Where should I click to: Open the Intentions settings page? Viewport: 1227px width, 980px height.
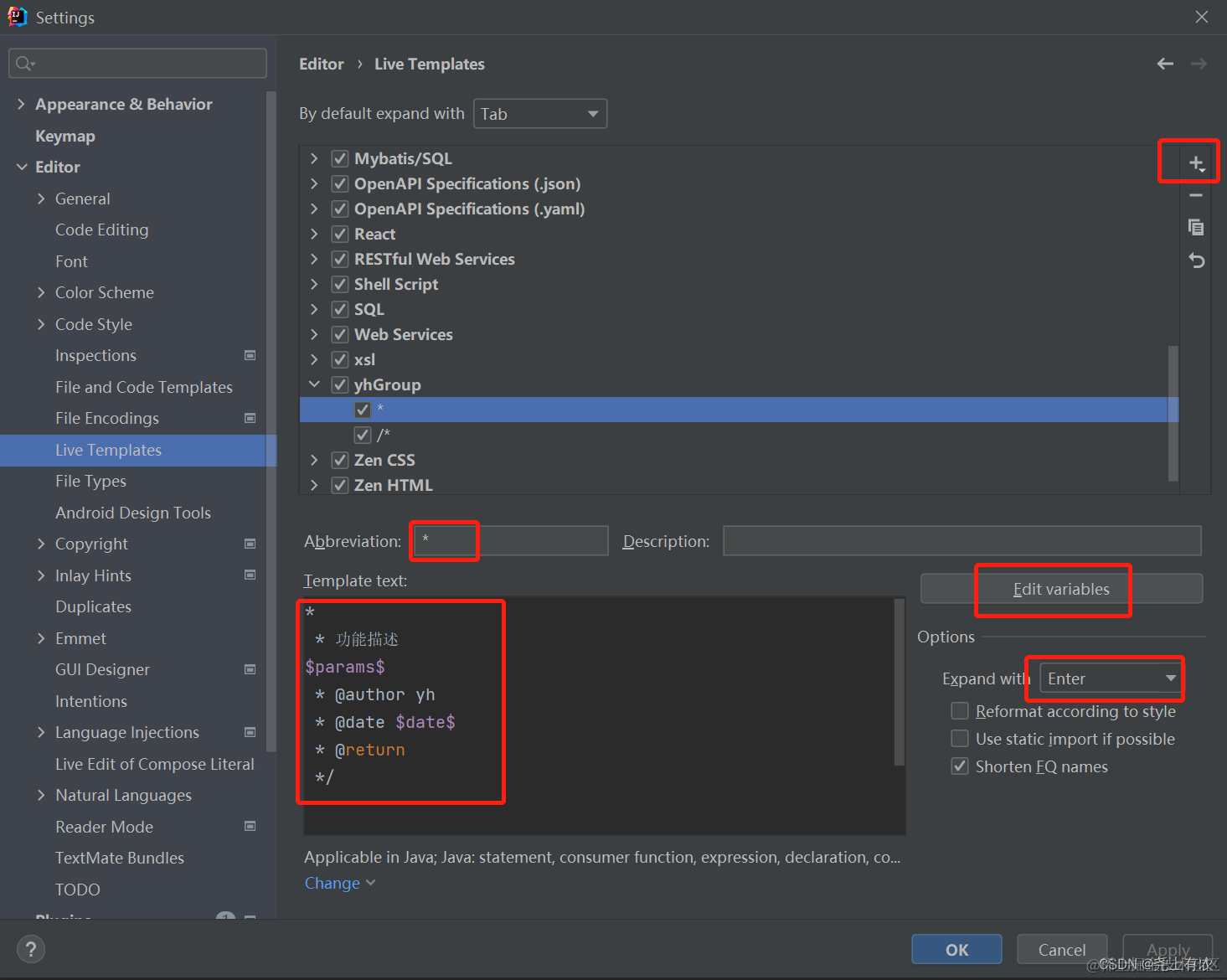point(91,701)
